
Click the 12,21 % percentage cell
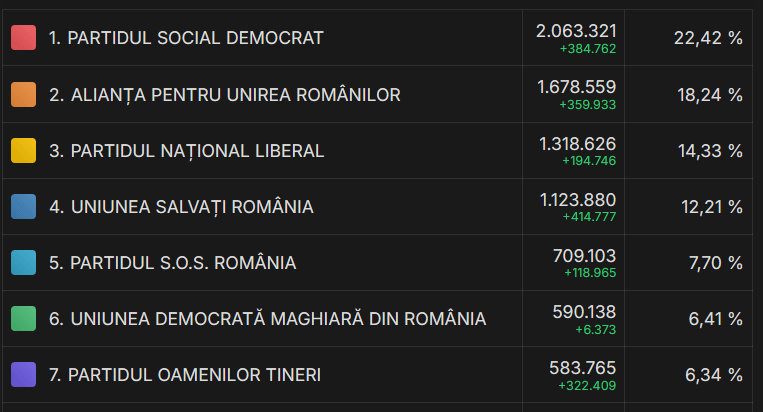click(x=708, y=207)
